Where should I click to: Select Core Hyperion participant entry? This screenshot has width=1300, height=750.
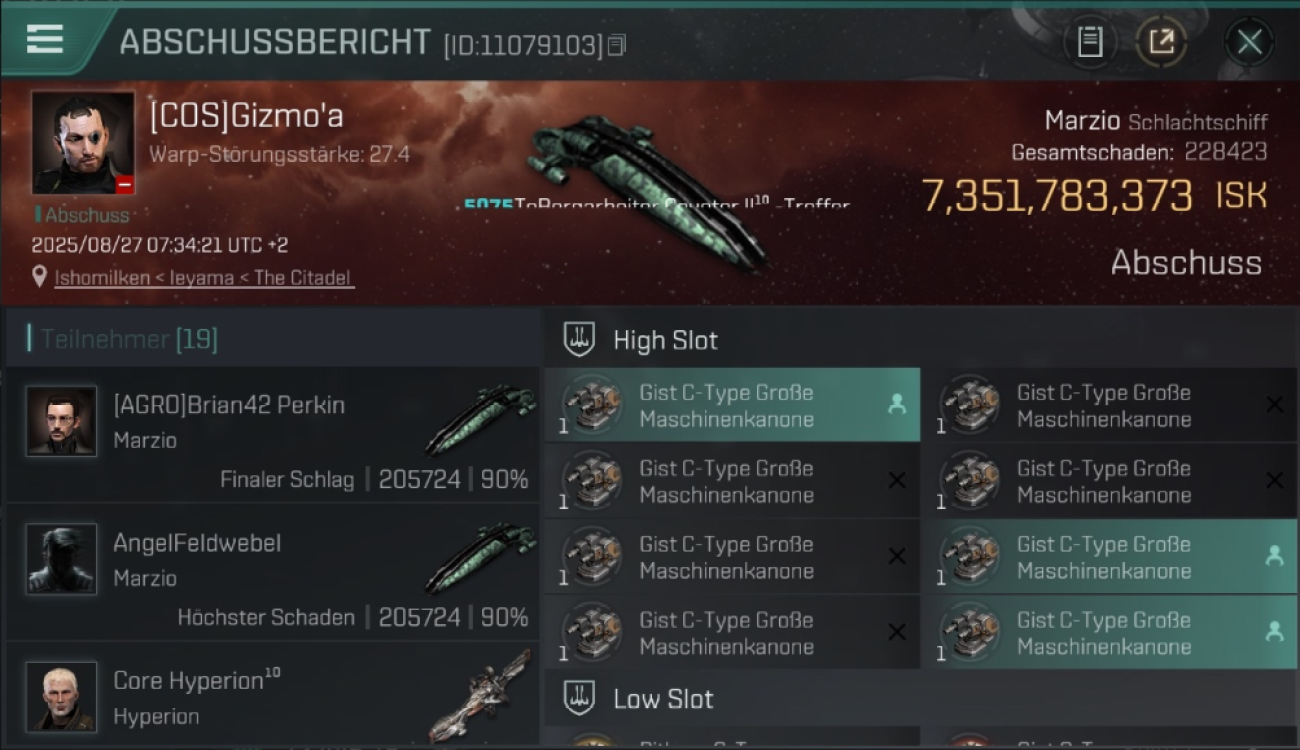coord(272,694)
